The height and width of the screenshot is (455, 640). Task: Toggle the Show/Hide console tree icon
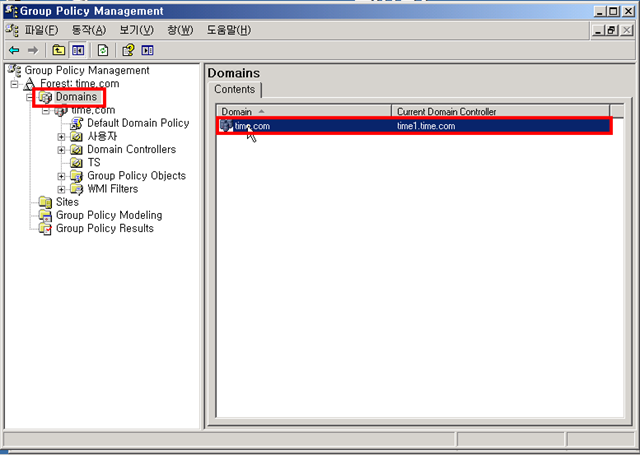[78, 50]
